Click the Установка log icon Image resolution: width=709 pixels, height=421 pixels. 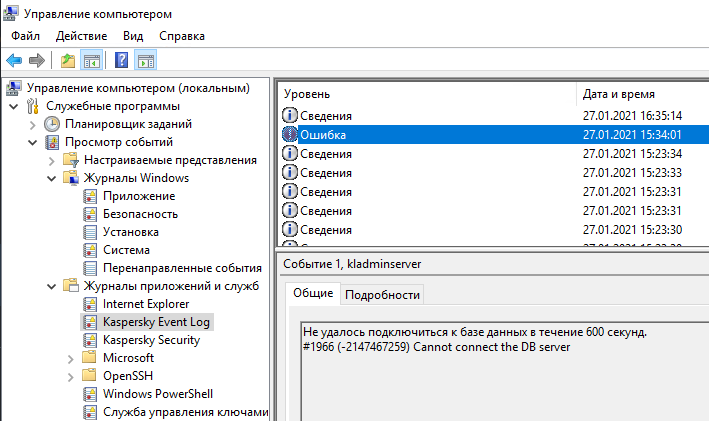pos(90,232)
